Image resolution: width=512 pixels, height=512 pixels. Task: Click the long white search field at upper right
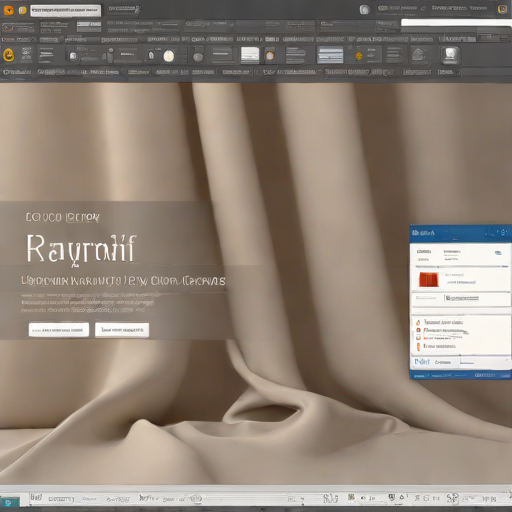click(x=456, y=23)
